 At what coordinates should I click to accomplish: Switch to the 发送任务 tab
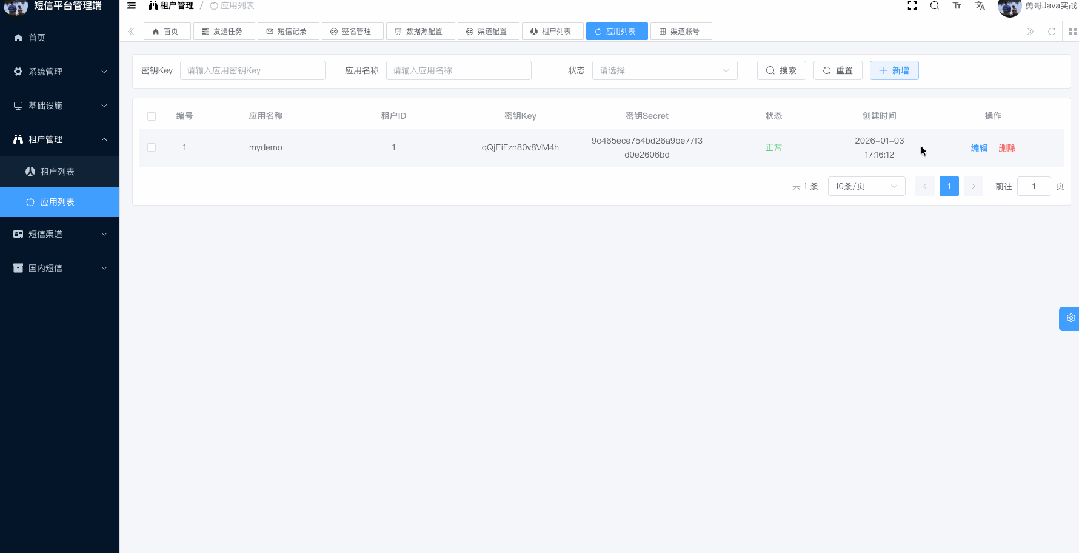tap(224, 31)
